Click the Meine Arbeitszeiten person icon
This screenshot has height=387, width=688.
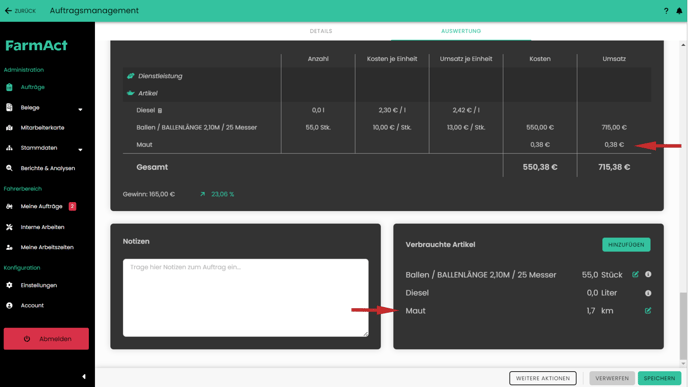pyautogui.click(x=9, y=247)
